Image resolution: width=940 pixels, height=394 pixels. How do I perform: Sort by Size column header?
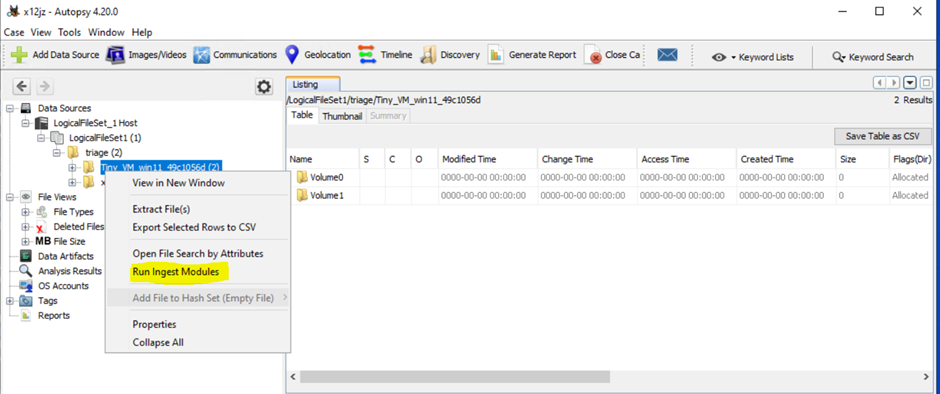[861, 159]
